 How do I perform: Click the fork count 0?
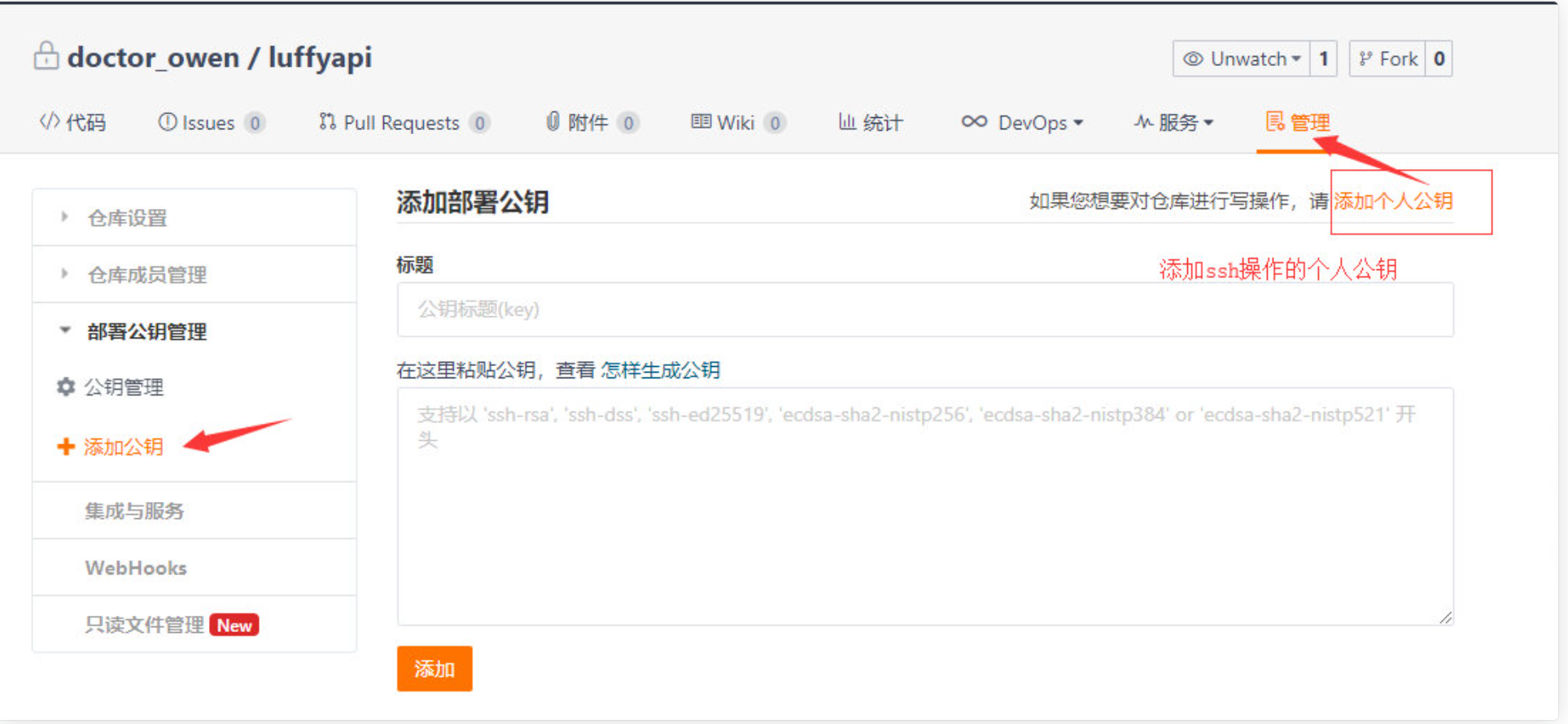(x=1439, y=59)
